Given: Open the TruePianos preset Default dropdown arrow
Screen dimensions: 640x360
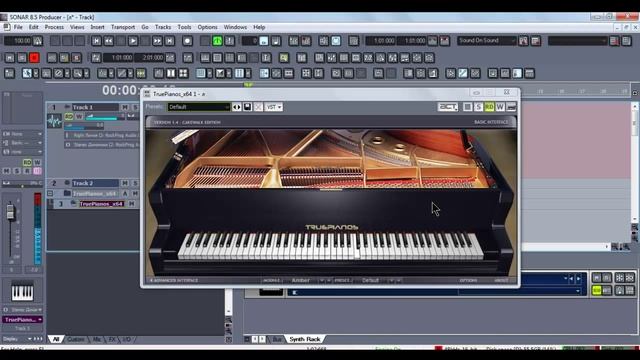Looking at the screenshot, I should [x=391, y=280].
